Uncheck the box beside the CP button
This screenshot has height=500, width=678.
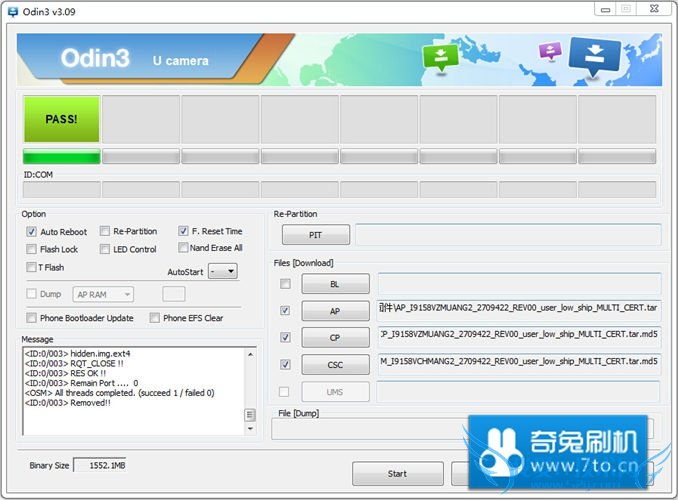(x=285, y=337)
